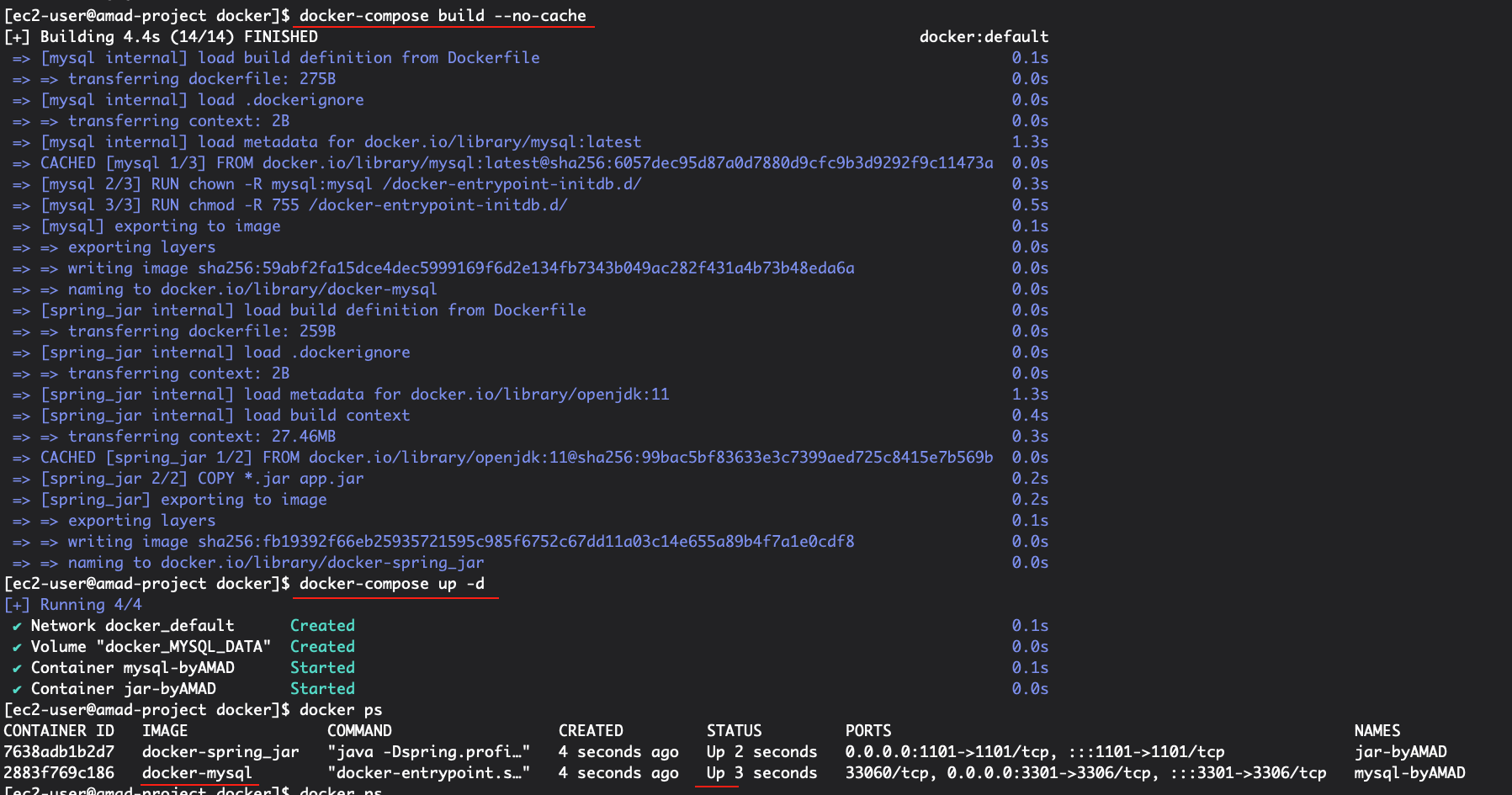Image resolution: width=1512 pixels, height=795 pixels.
Task: Click container name 'mysql-byAMAD' in NAMES column
Action: coord(1410,772)
